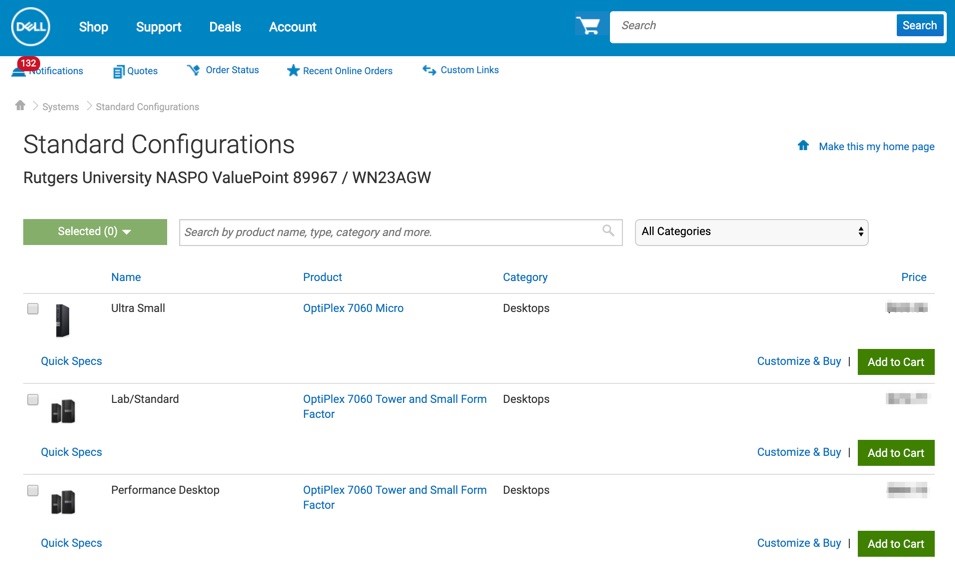Click Make this my home page

876,146
